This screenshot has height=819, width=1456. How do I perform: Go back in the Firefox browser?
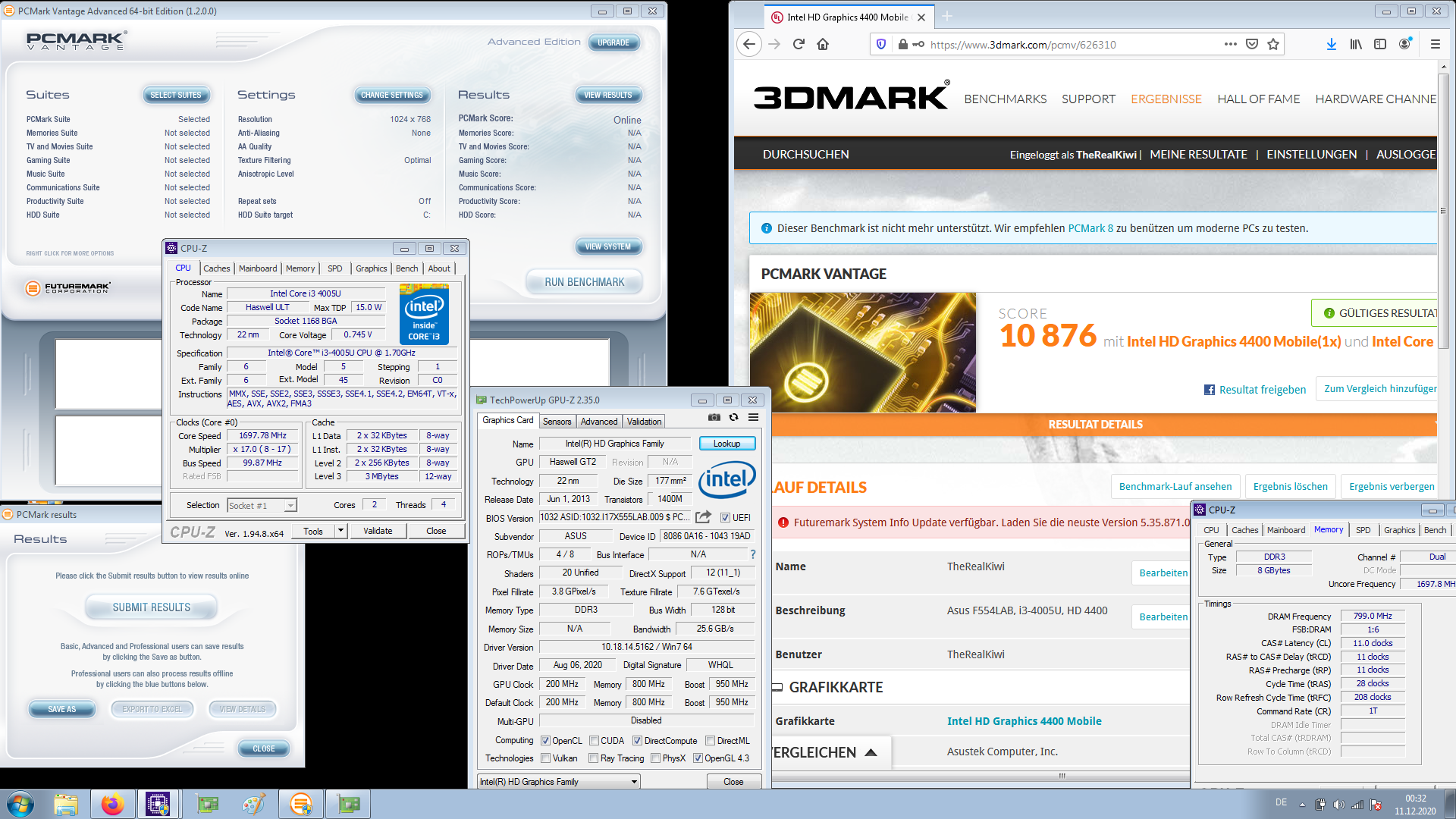(749, 44)
